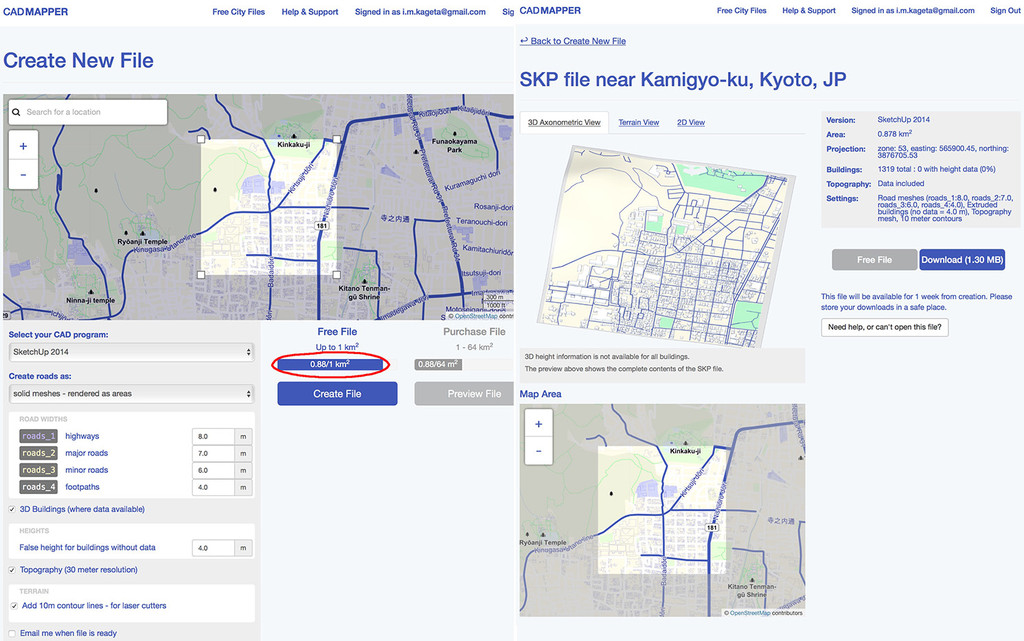
Task: Click footpaths width field 4.0
Action: (214, 487)
